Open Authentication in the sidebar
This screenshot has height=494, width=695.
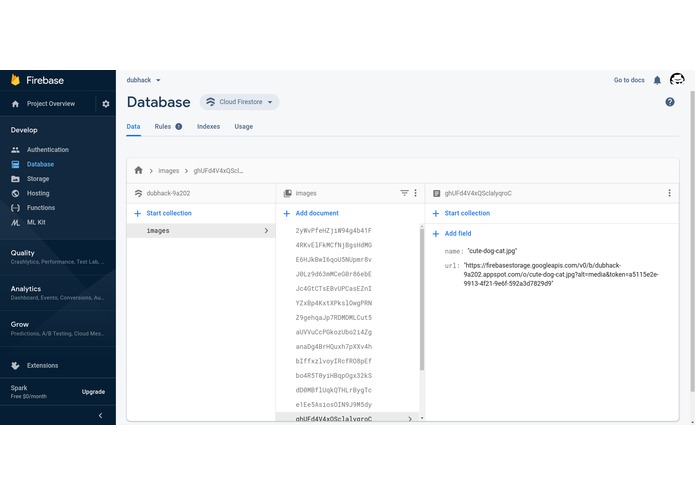click(x=47, y=150)
